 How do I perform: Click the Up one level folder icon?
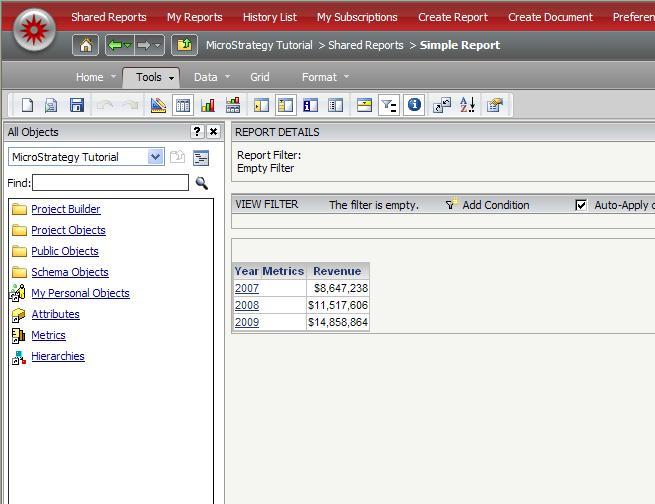pos(184,45)
